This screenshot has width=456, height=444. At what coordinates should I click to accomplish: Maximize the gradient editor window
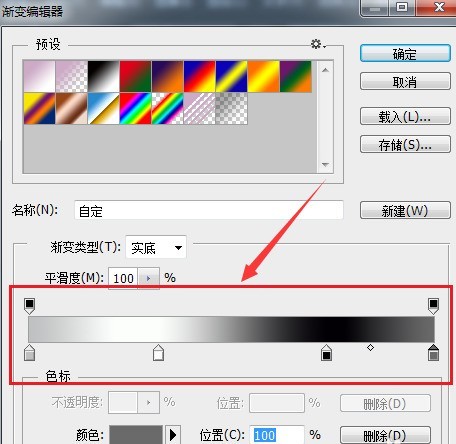(402, 7)
